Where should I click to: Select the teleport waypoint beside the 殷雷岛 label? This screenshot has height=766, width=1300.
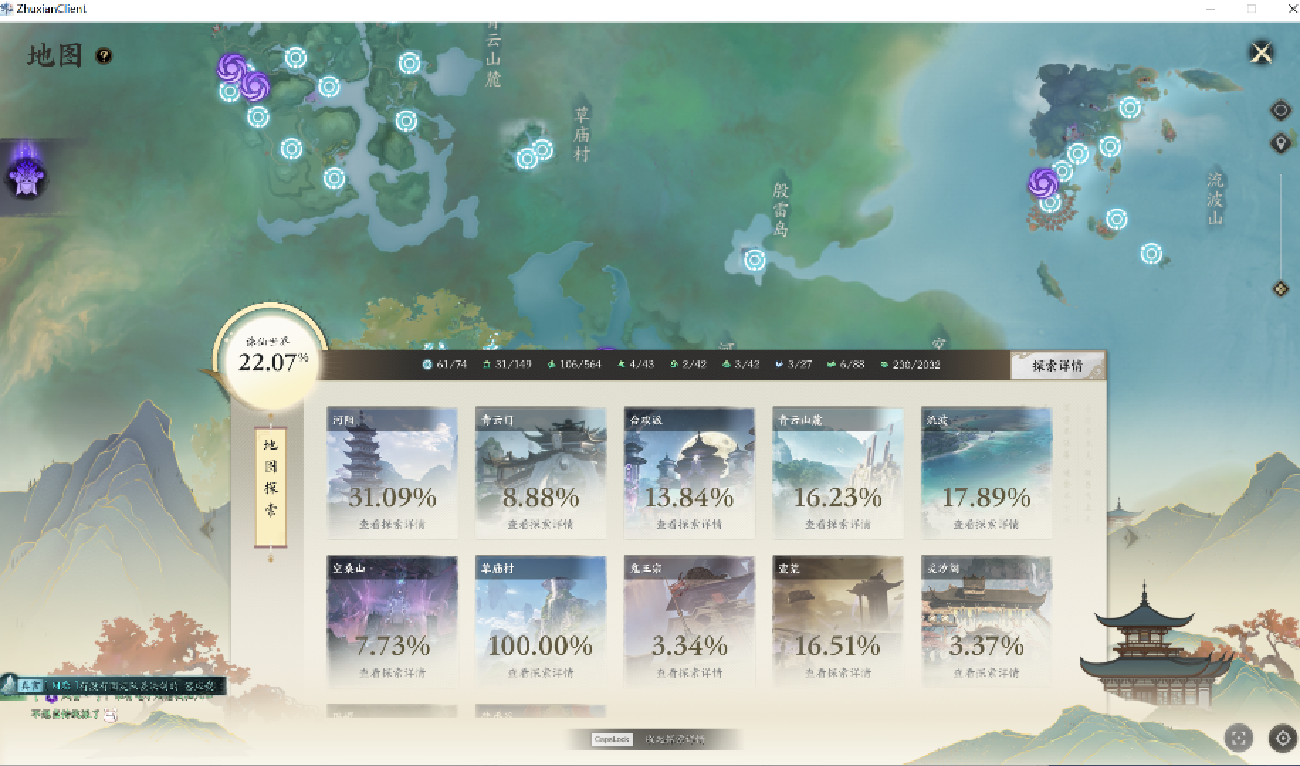point(755,260)
